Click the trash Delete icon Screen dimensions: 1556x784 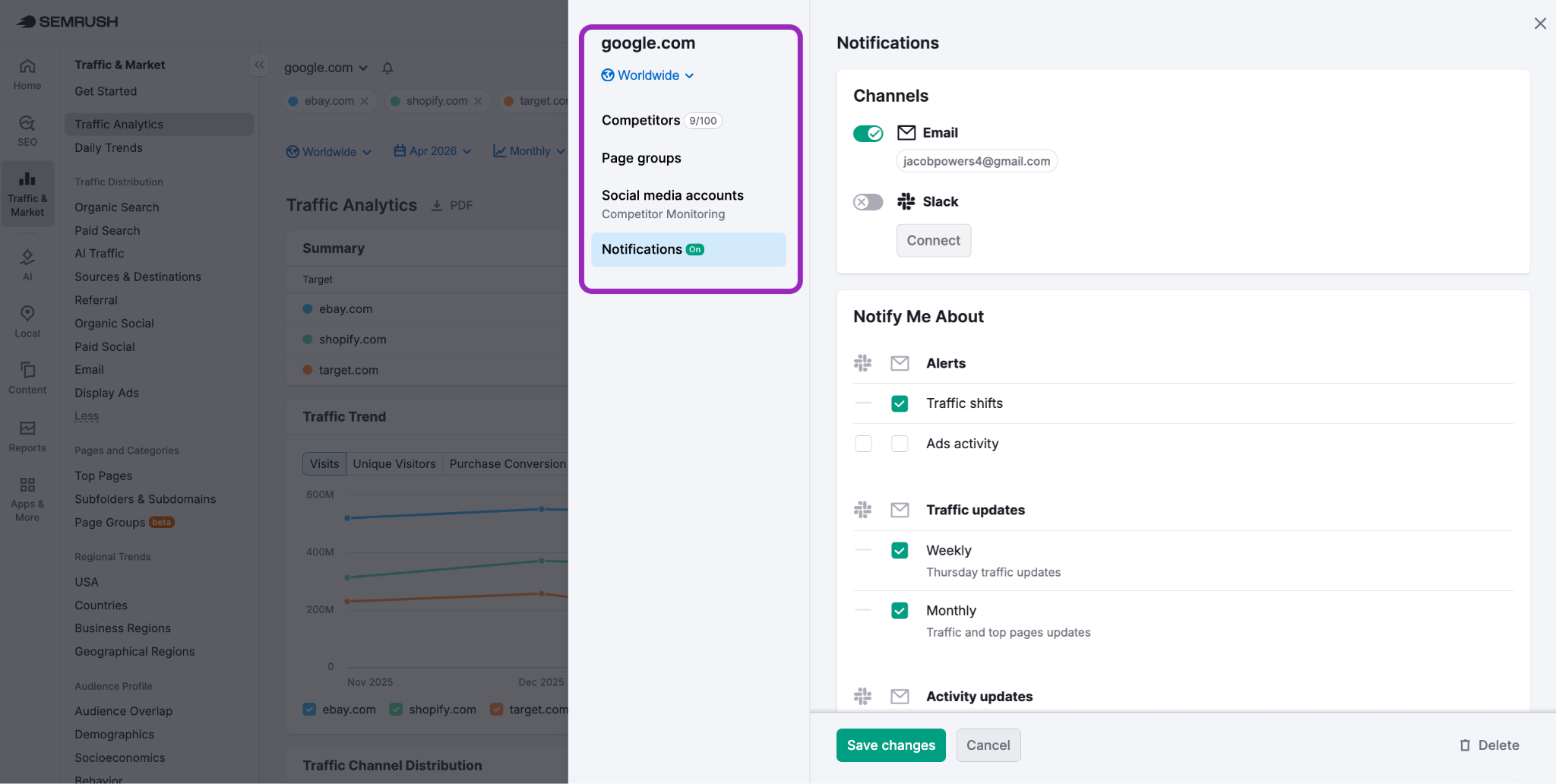click(1465, 745)
